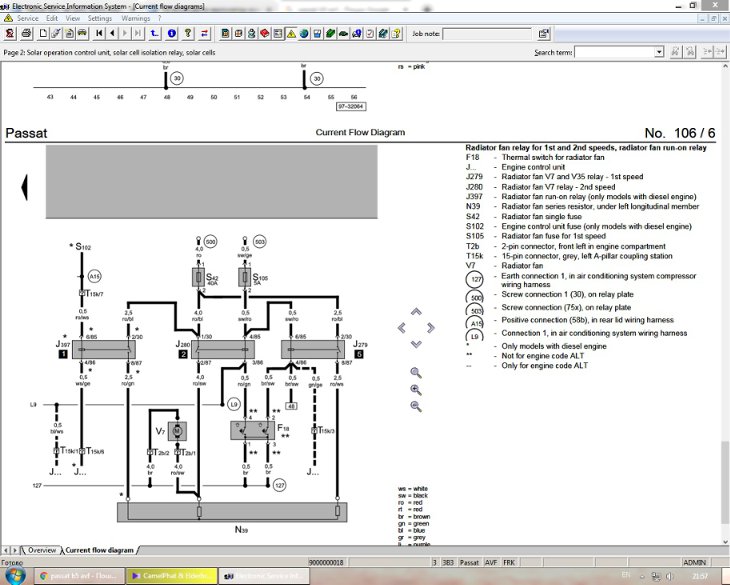730x585 pixels.
Task: Pan diagram left with left arrow
Action: [x=401, y=328]
